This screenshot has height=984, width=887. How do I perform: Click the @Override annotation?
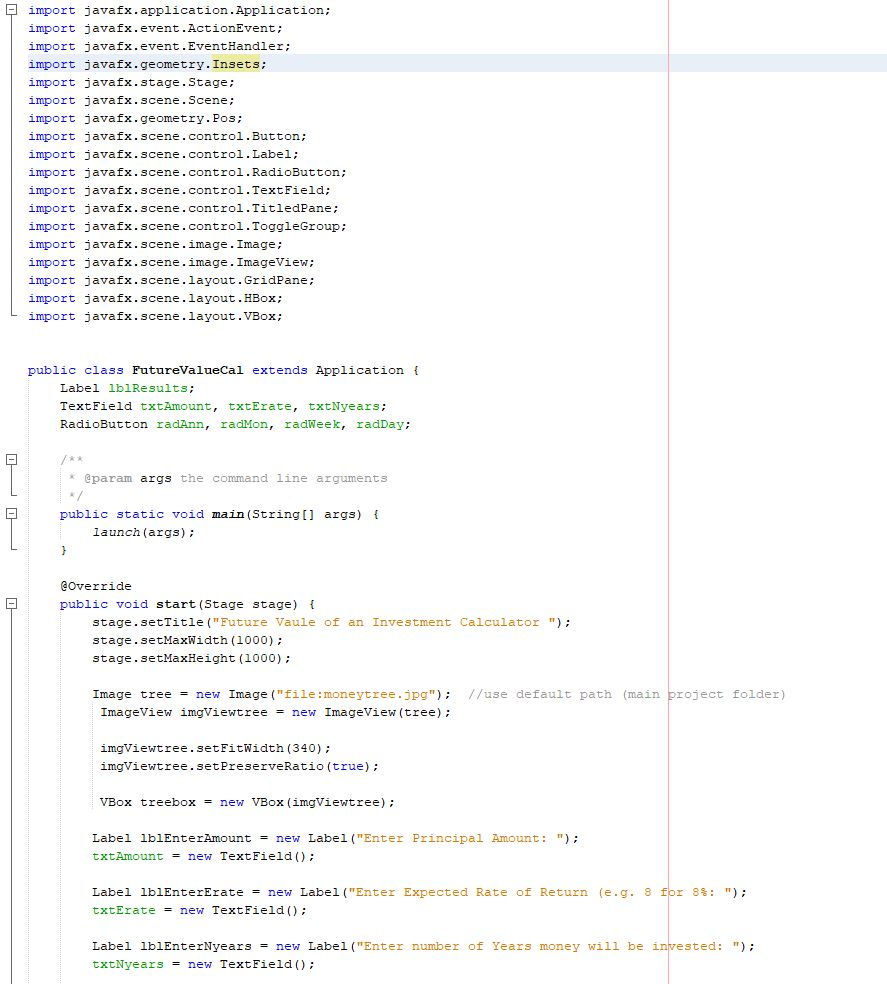coord(95,586)
